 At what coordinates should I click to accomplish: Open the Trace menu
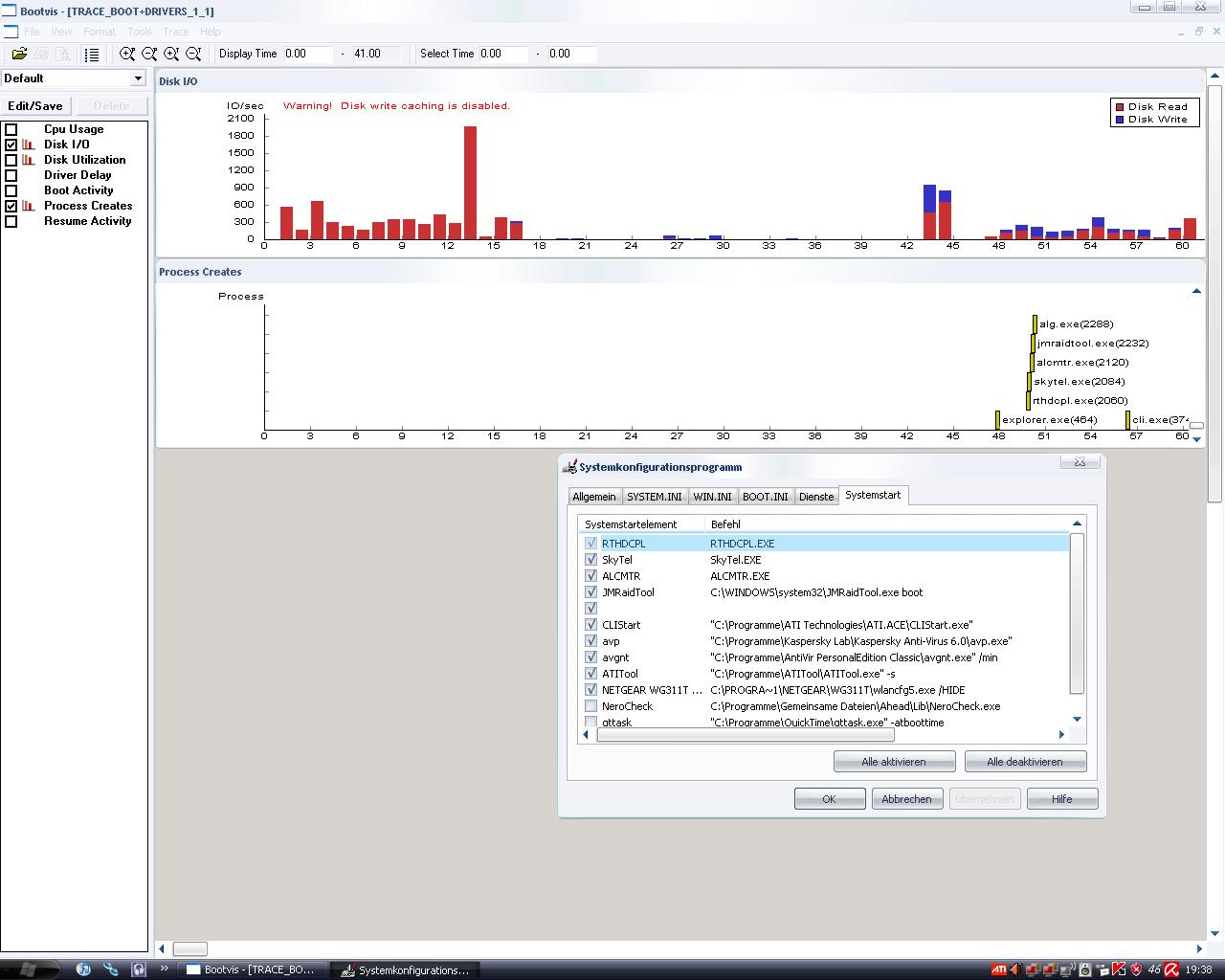(176, 32)
